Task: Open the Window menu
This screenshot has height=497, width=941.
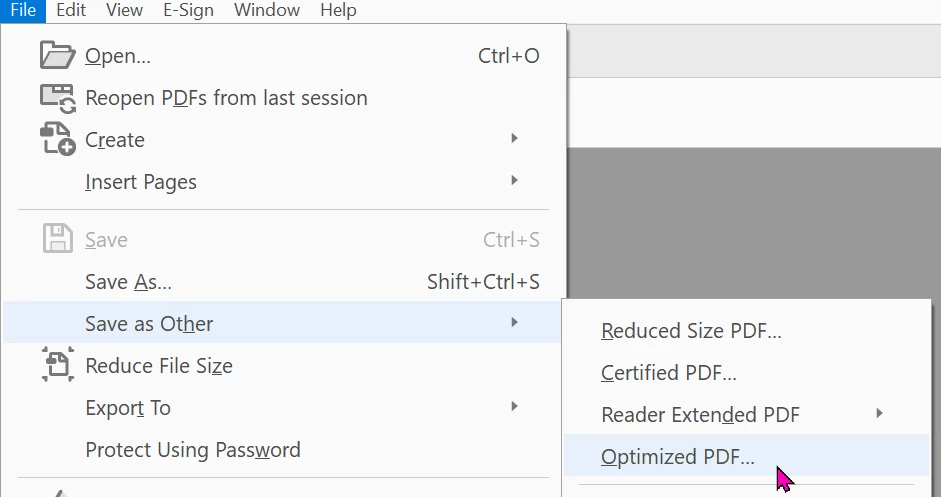Action: (267, 11)
